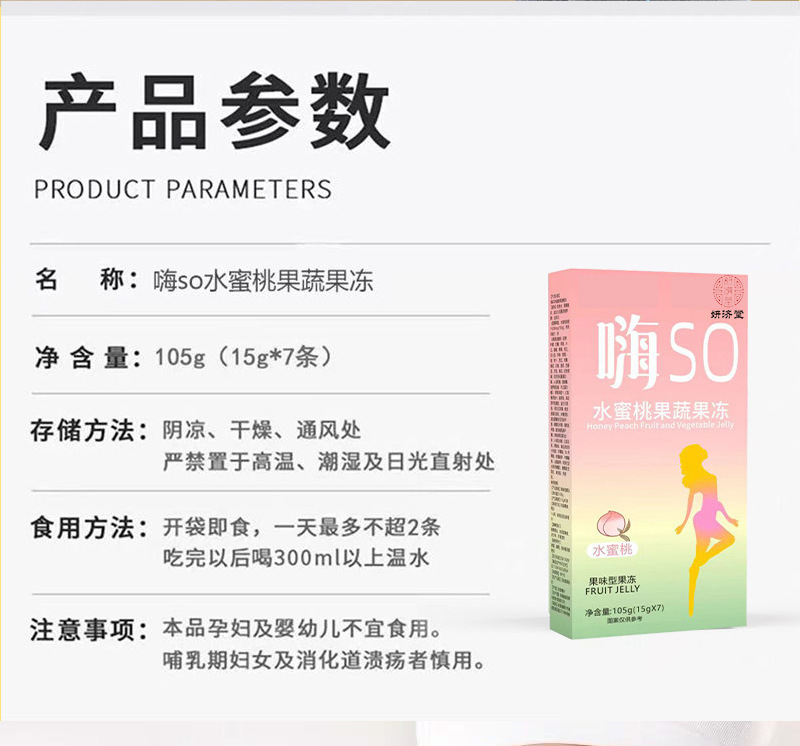Click the 水蜜桃果蔬果冻 title on package
The width and height of the screenshot is (800, 746).
pyautogui.click(x=660, y=411)
